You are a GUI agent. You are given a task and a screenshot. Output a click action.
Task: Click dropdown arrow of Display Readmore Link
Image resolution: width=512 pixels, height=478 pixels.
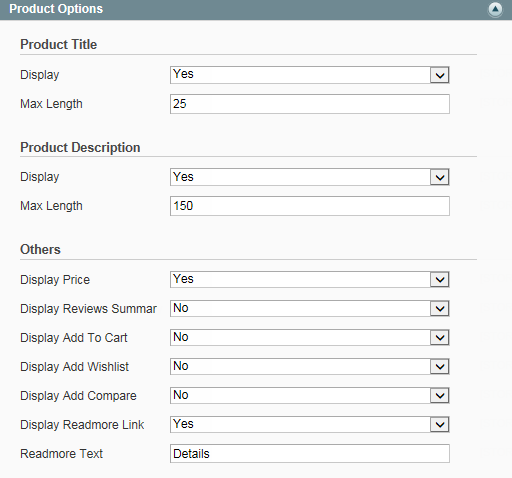click(440, 425)
